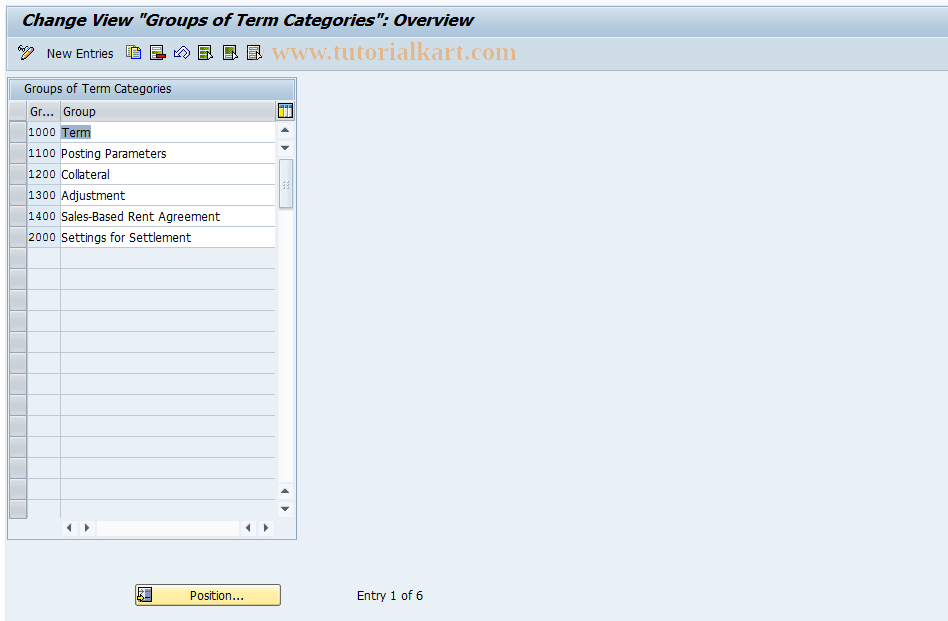
Task: Click the Sales-Based Rent Agreement cell
Action: coord(167,216)
